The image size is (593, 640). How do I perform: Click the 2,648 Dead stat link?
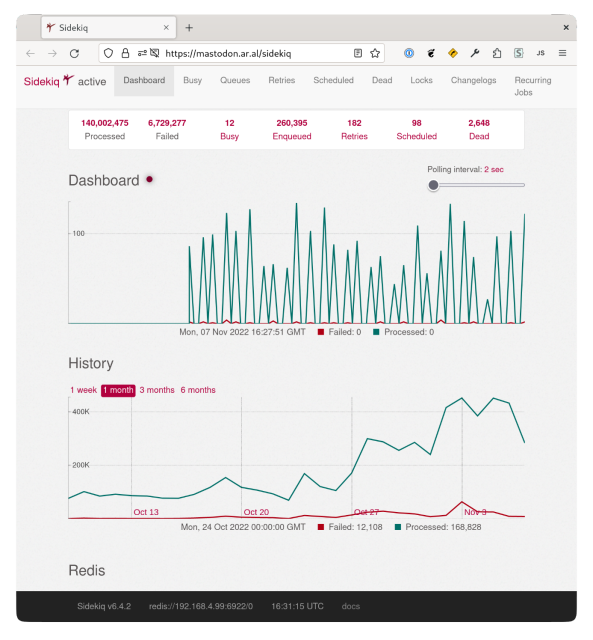coord(479,129)
